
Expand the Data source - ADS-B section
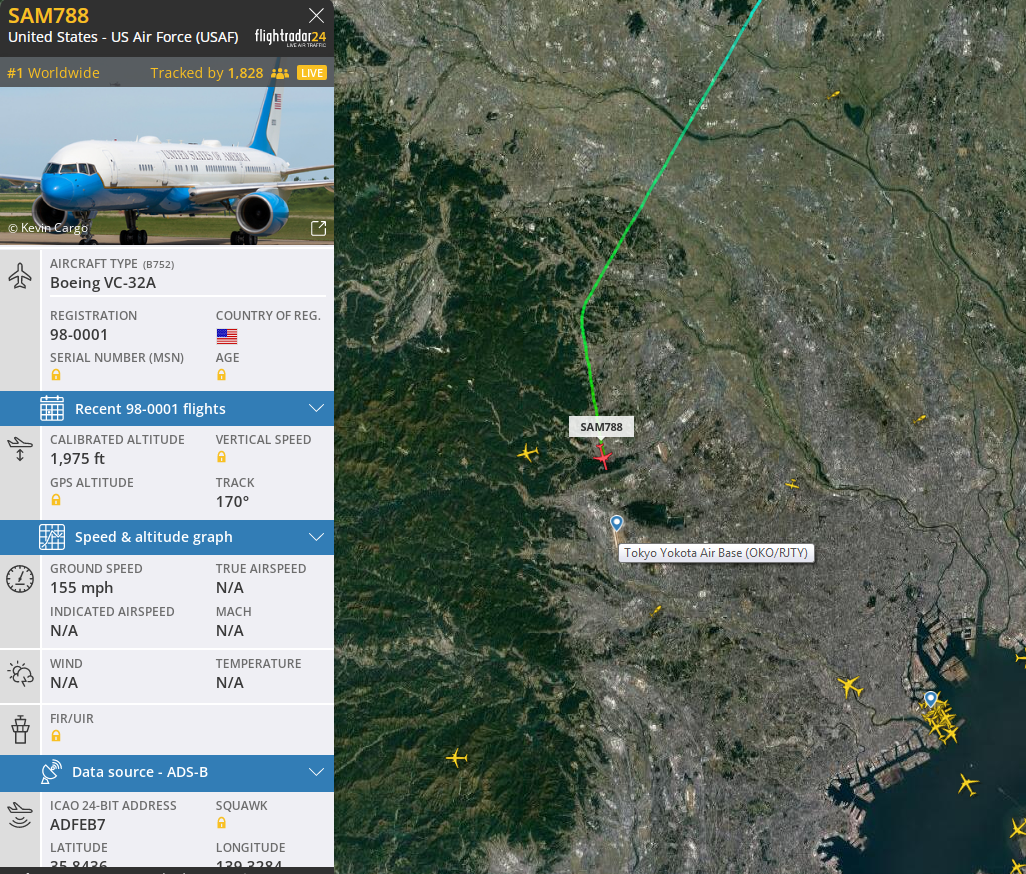[167, 772]
